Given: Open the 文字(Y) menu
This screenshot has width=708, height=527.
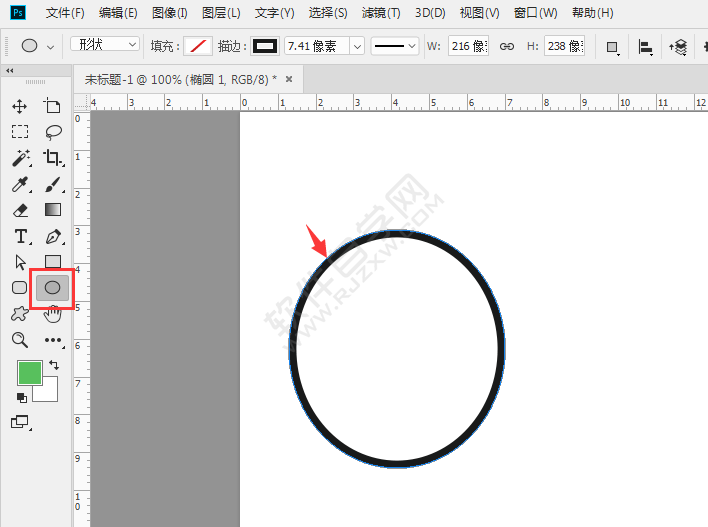Looking at the screenshot, I should click(274, 13).
